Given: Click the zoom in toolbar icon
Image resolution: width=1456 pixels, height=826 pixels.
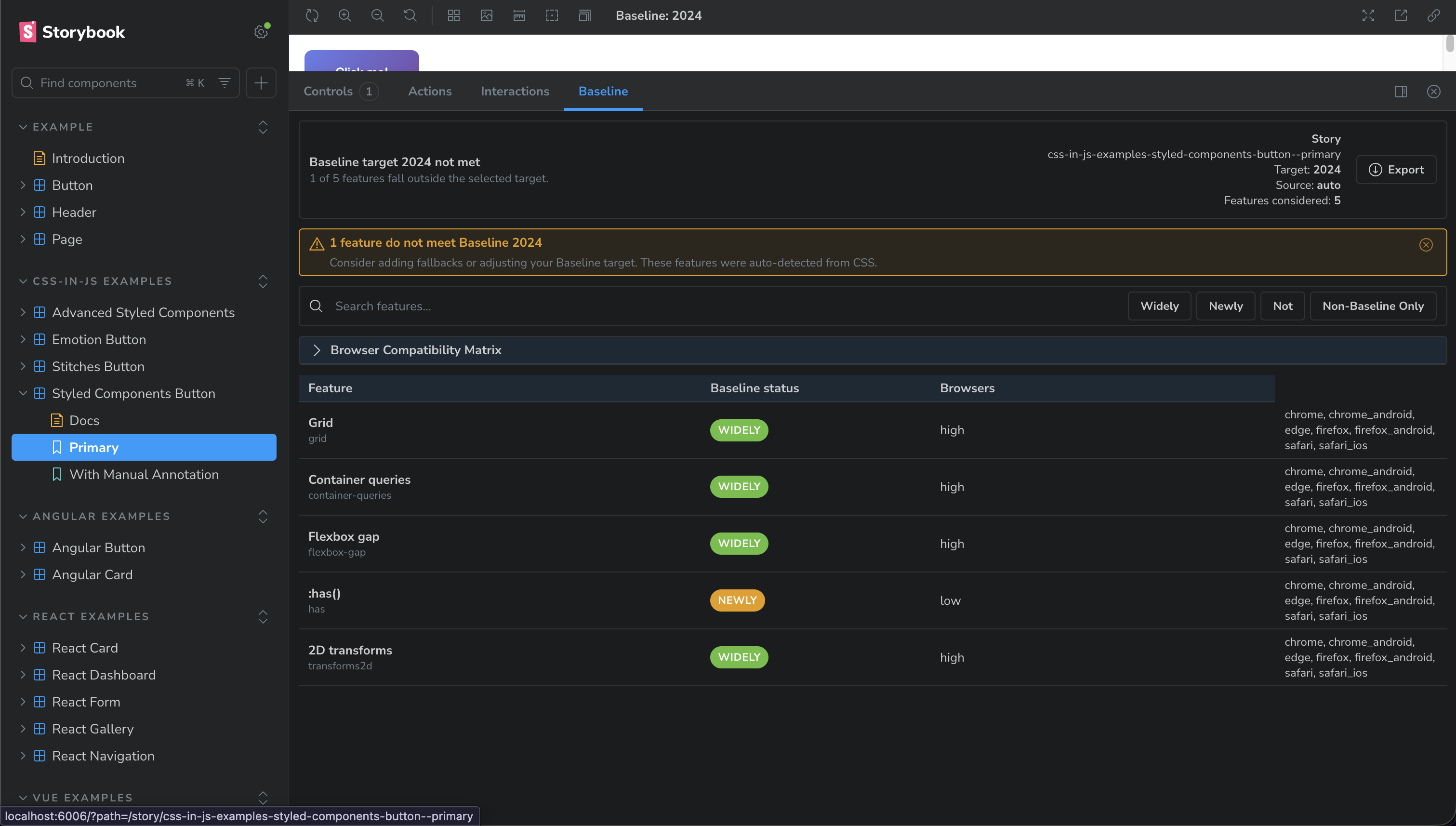Looking at the screenshot, I should tap(345, 15).
